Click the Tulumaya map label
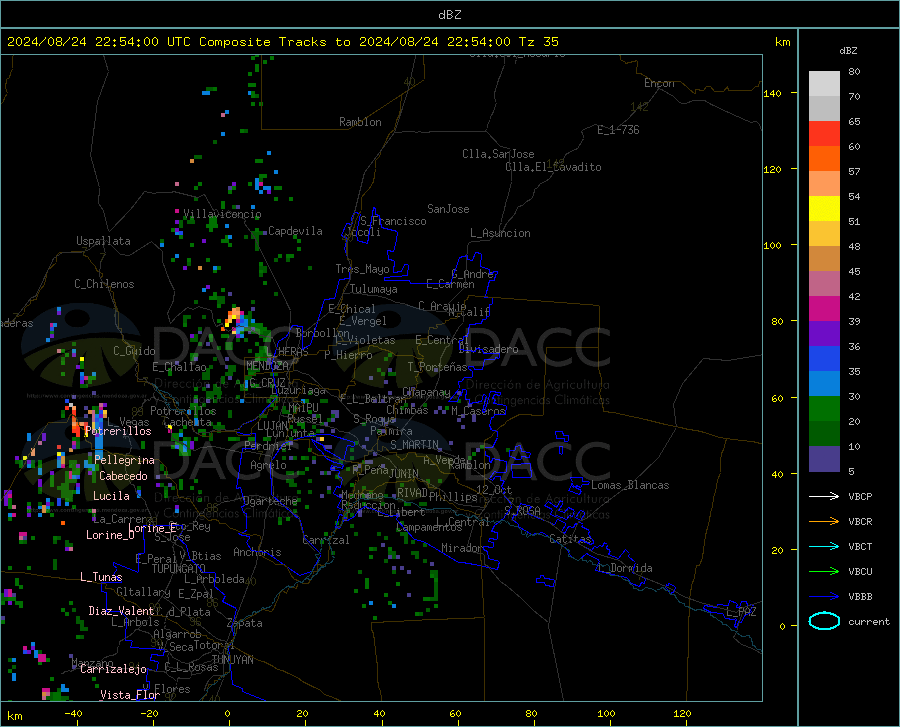Viewport: 900px width, 727px height. pyautogui.click(x=374, y=289)
